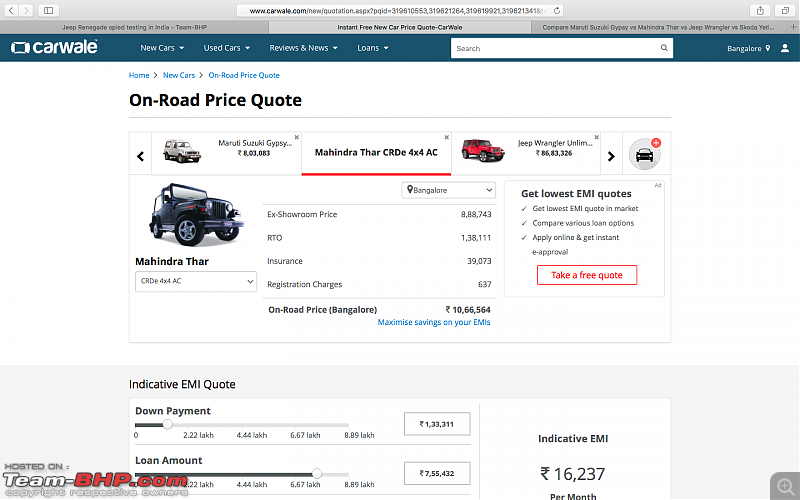Image resolution: width=800 pixels, height=500 pixels.
Task: Open the Loans dropdown menu
Action: (x=372, y=48)
